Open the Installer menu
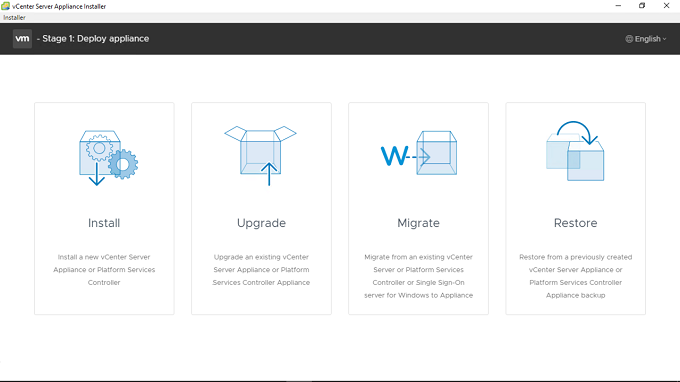 [x=14, y=18]
